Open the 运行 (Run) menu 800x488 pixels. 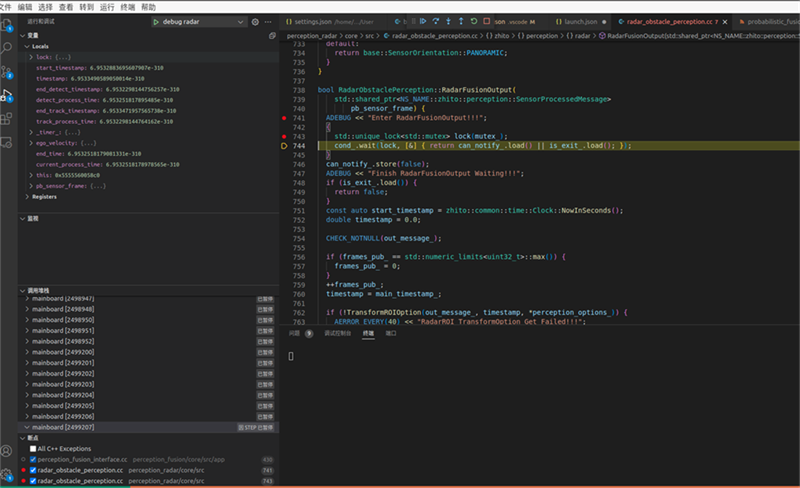click(107, 6)
